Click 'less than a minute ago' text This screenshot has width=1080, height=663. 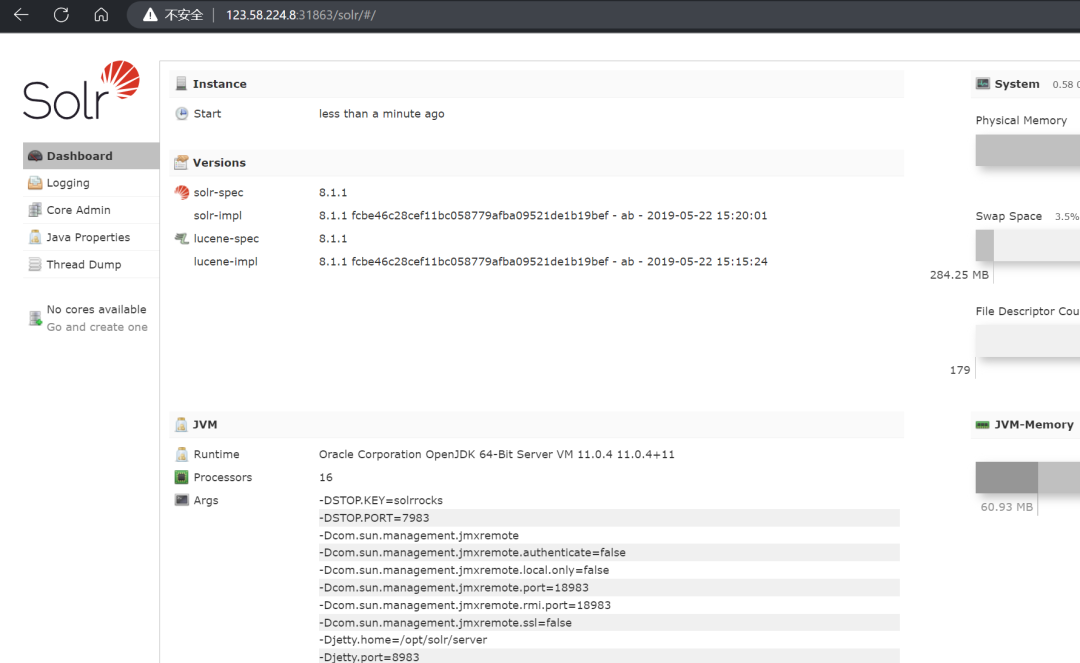(x=382, y=114)
